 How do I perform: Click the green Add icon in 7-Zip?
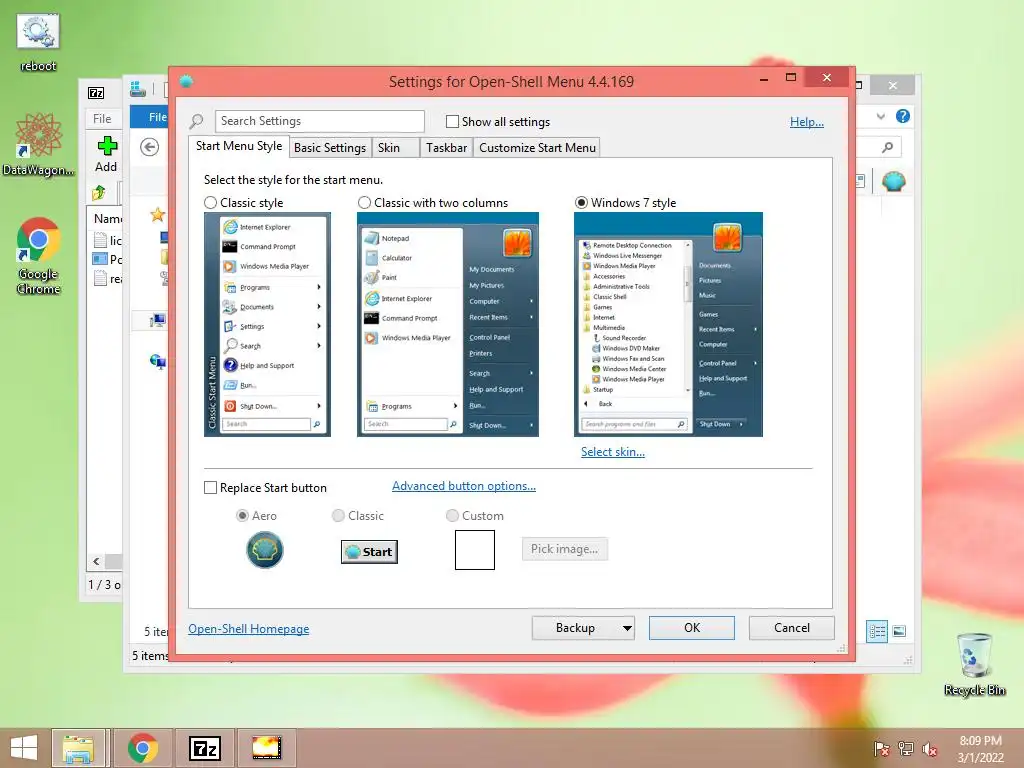pos(106,146)
